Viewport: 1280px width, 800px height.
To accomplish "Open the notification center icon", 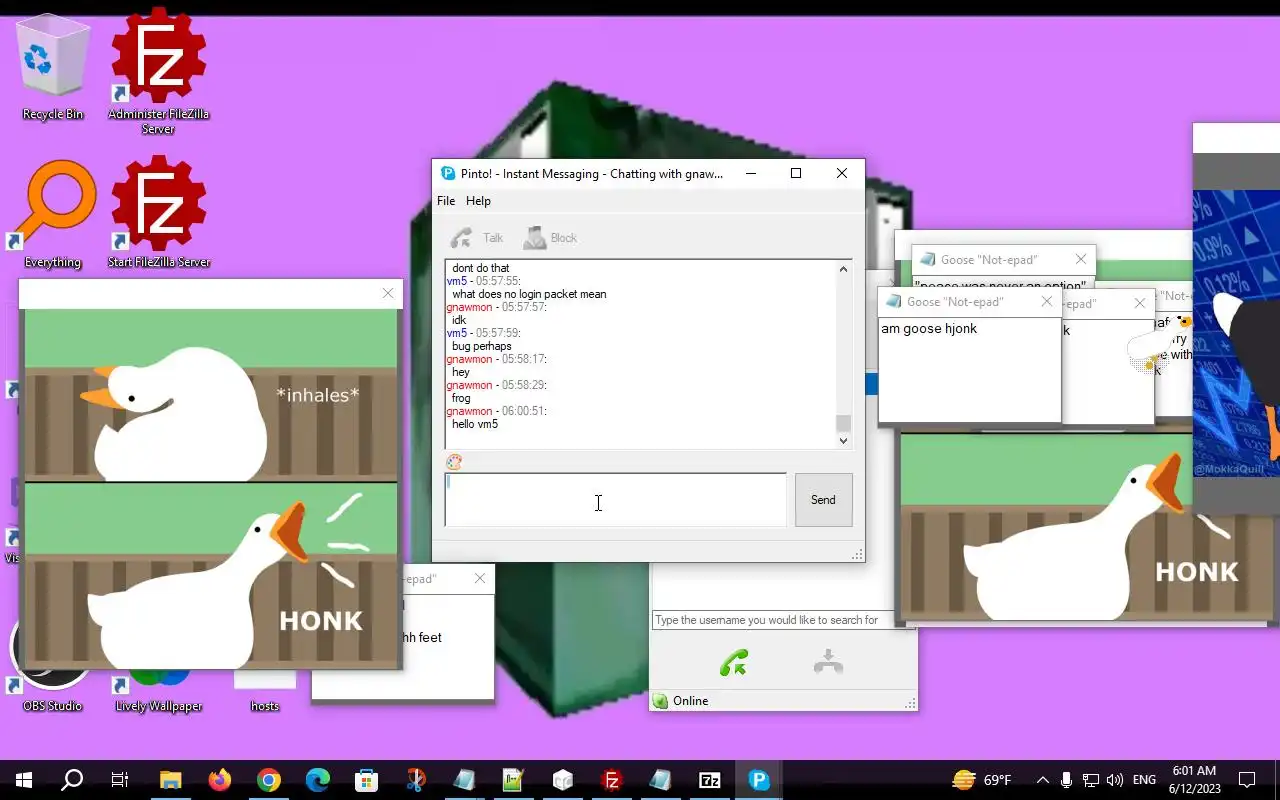I will [x=1247, y=780].
